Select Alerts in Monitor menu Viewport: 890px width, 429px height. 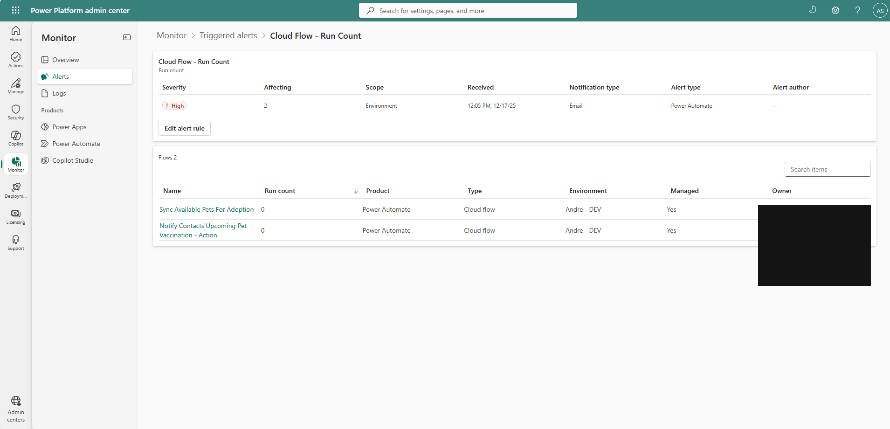click(x=85, y=76)
